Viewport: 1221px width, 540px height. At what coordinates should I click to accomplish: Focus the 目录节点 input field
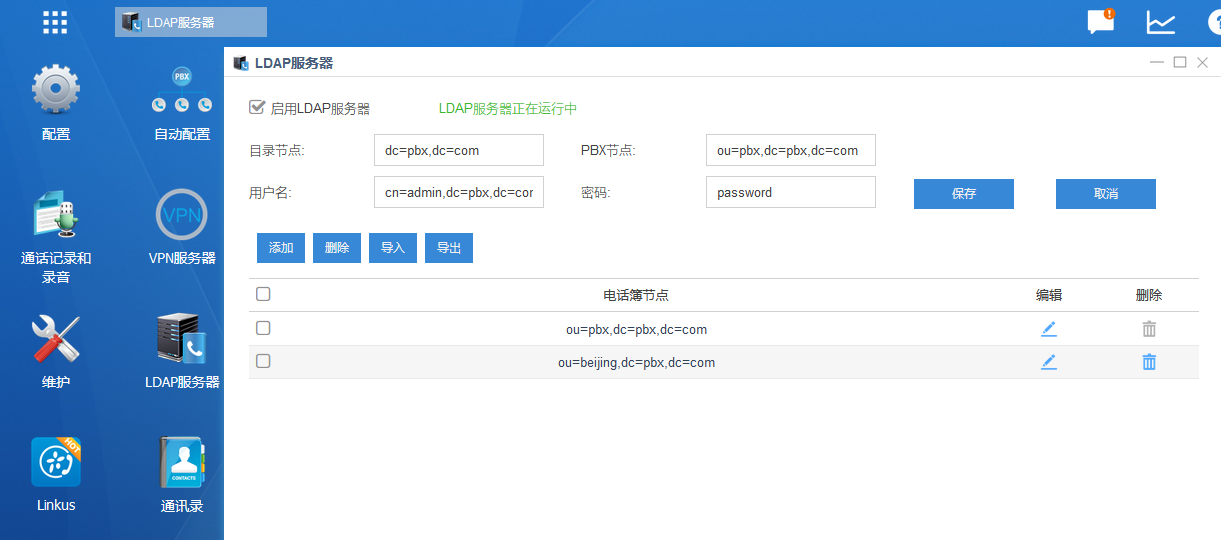(x=458, y=150)
